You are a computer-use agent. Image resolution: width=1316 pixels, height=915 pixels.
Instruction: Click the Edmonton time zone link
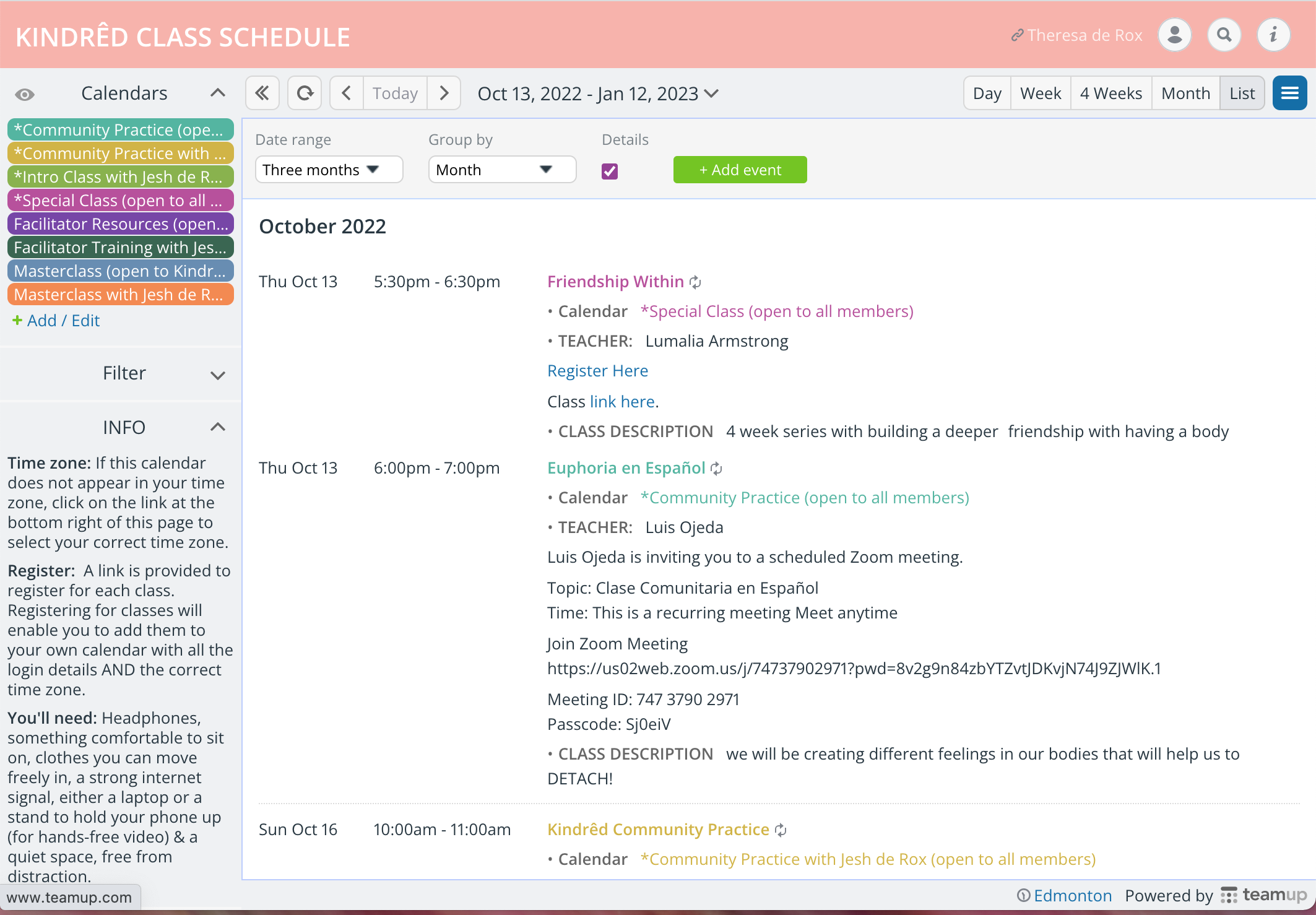[1072, 896]
